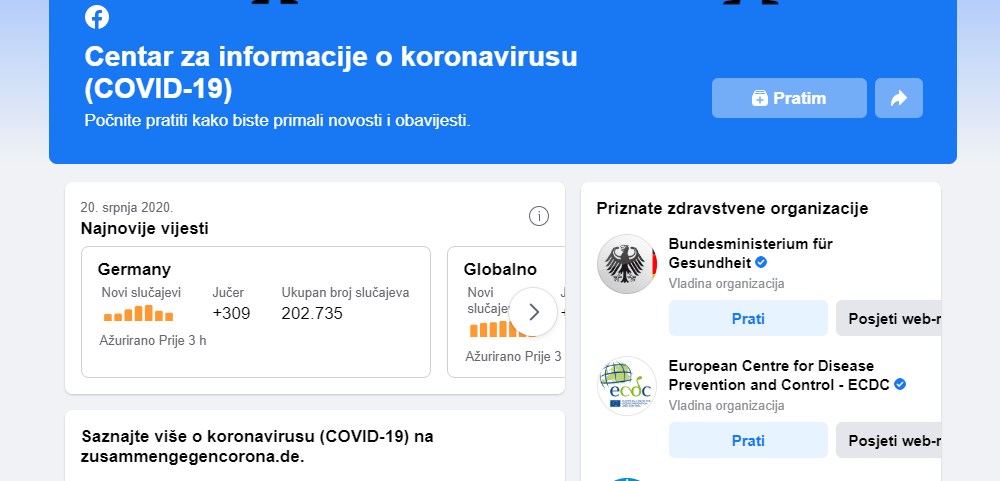Click Prati under Bundesministerium für Gesundheit
This screenshot has width=1000, height=481.
coord(748,318)
